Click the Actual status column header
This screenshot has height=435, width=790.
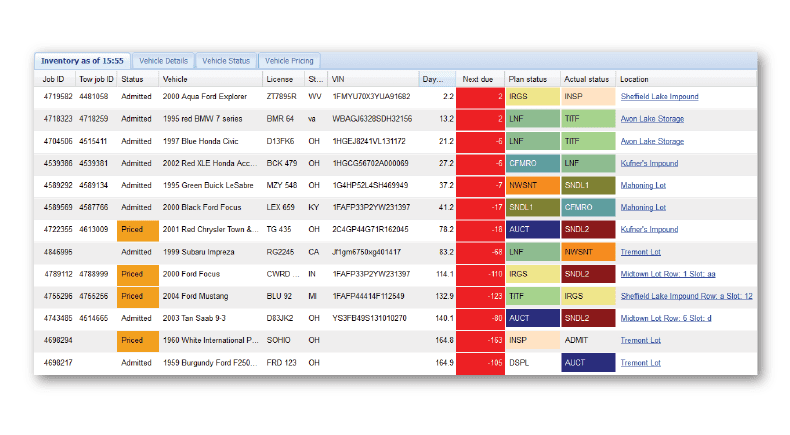(586, 79)
